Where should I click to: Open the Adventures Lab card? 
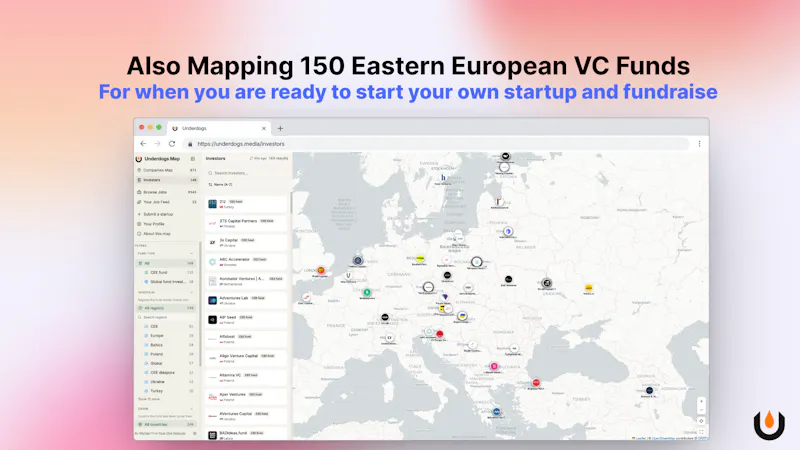click(246, 301)
